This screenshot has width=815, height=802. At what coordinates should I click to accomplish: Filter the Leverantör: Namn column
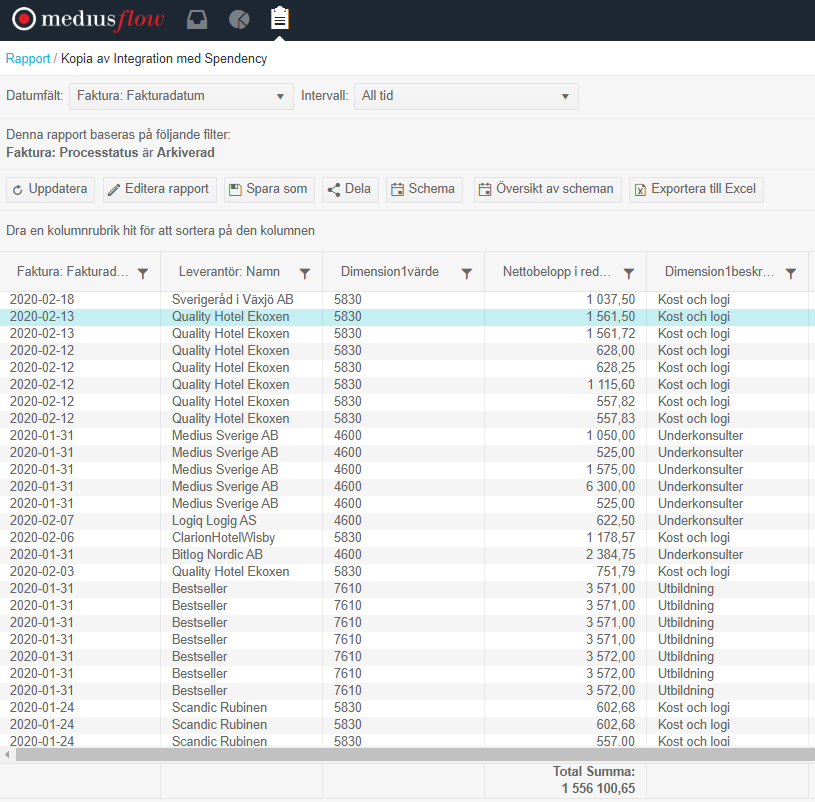(x=305, y=273)
